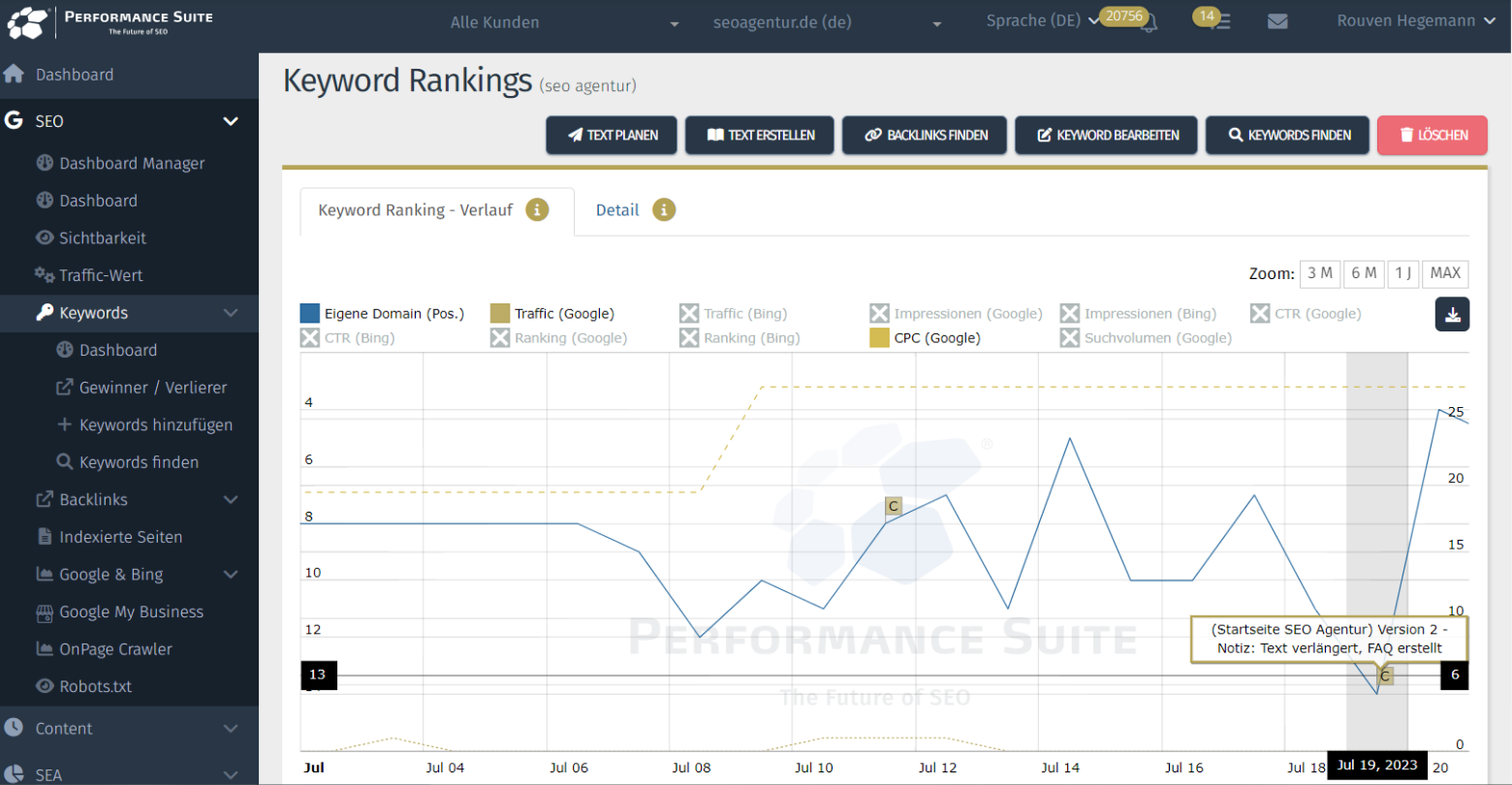
Task: Open the Sprache (DE) language dropdown
Action: pos(1043,20)
